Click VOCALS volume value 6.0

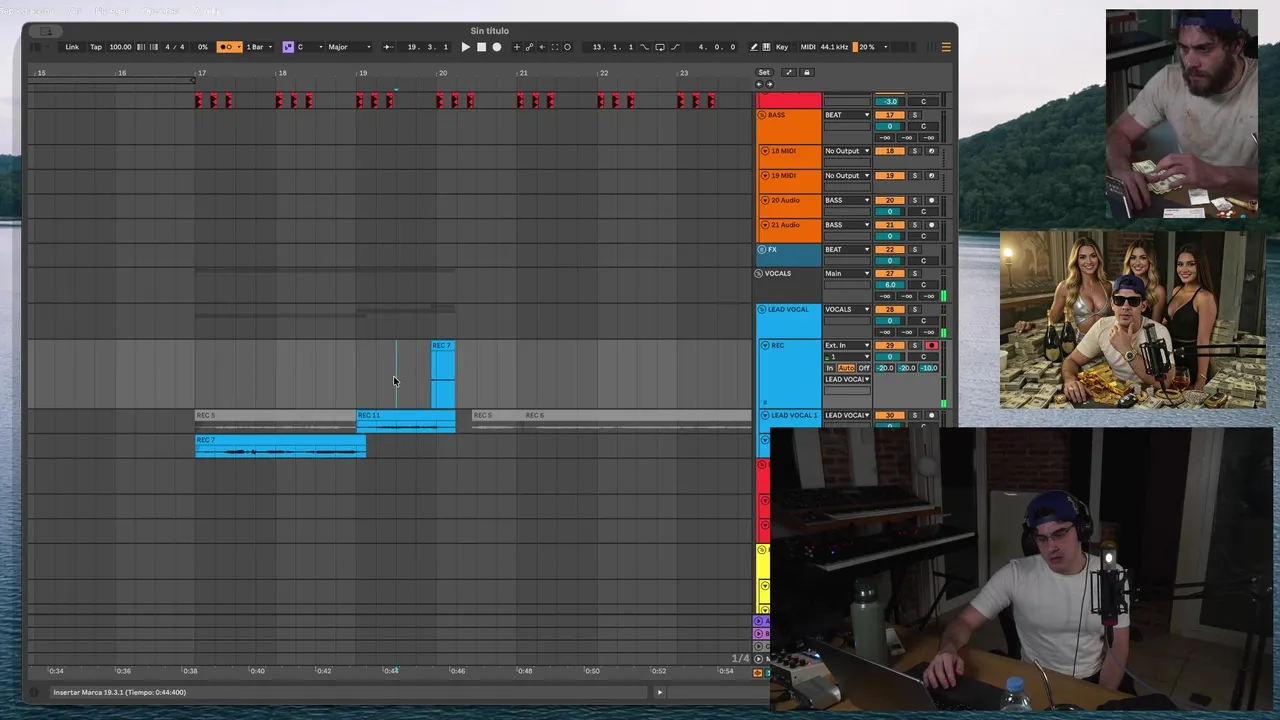pyautogui.click(x=890, y=285)
